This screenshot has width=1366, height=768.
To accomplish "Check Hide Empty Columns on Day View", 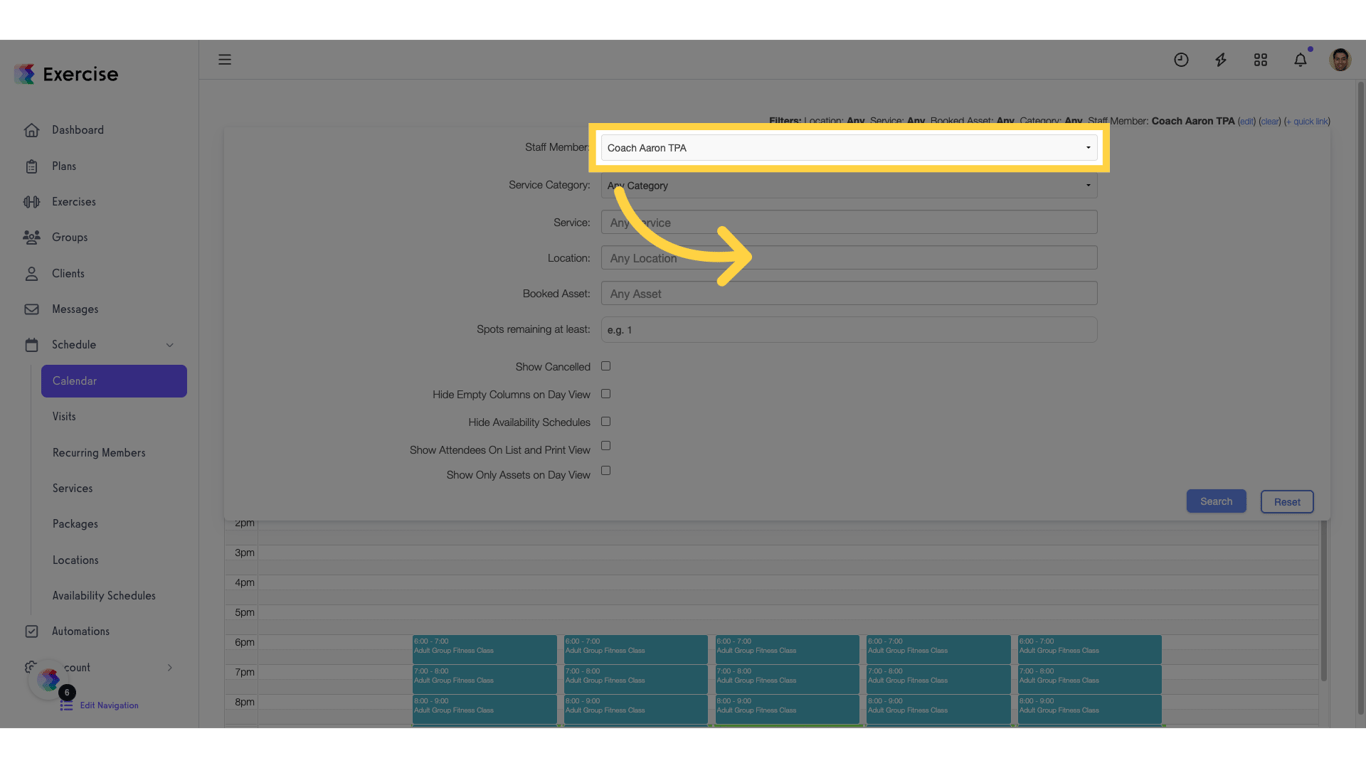I will click(x=605, y=394).
